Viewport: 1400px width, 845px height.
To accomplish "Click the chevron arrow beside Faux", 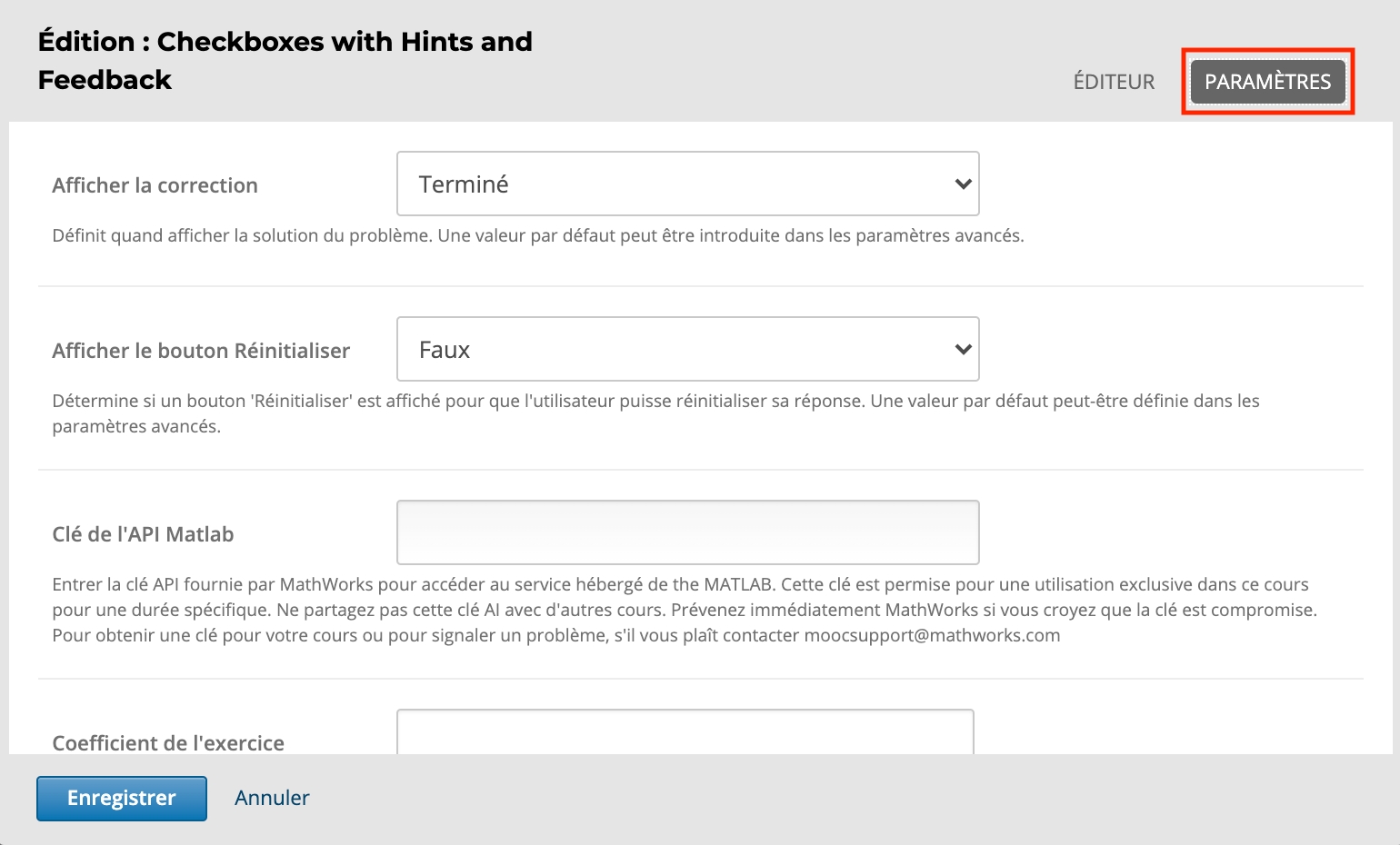I will [963, 350].
